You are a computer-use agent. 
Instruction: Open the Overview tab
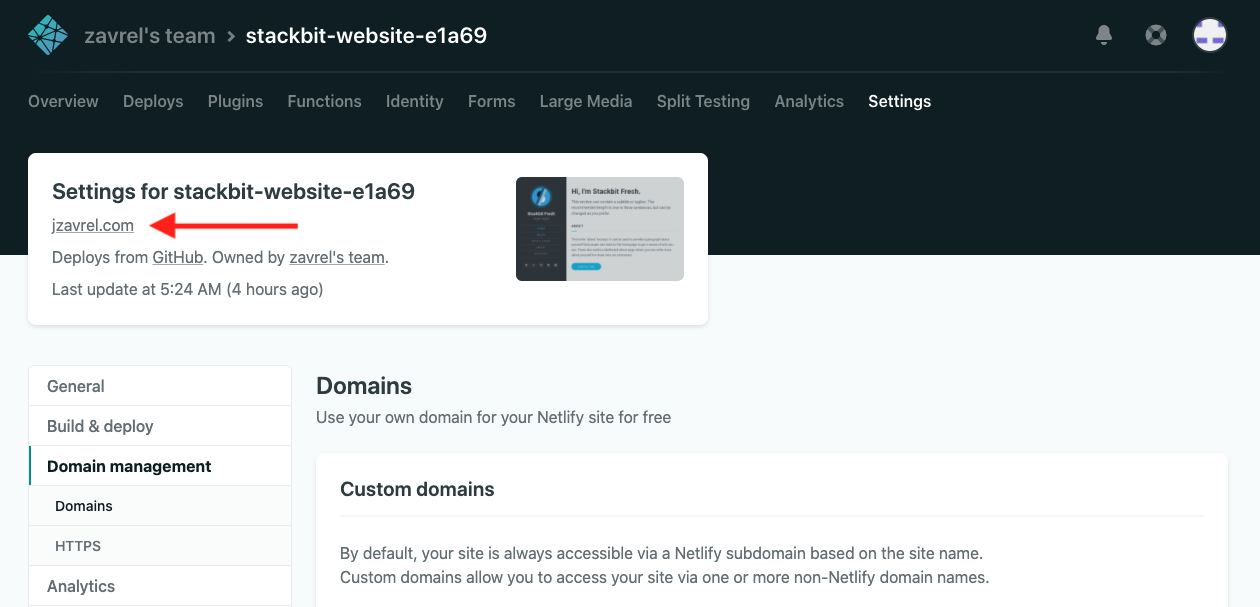click(63, 101)
